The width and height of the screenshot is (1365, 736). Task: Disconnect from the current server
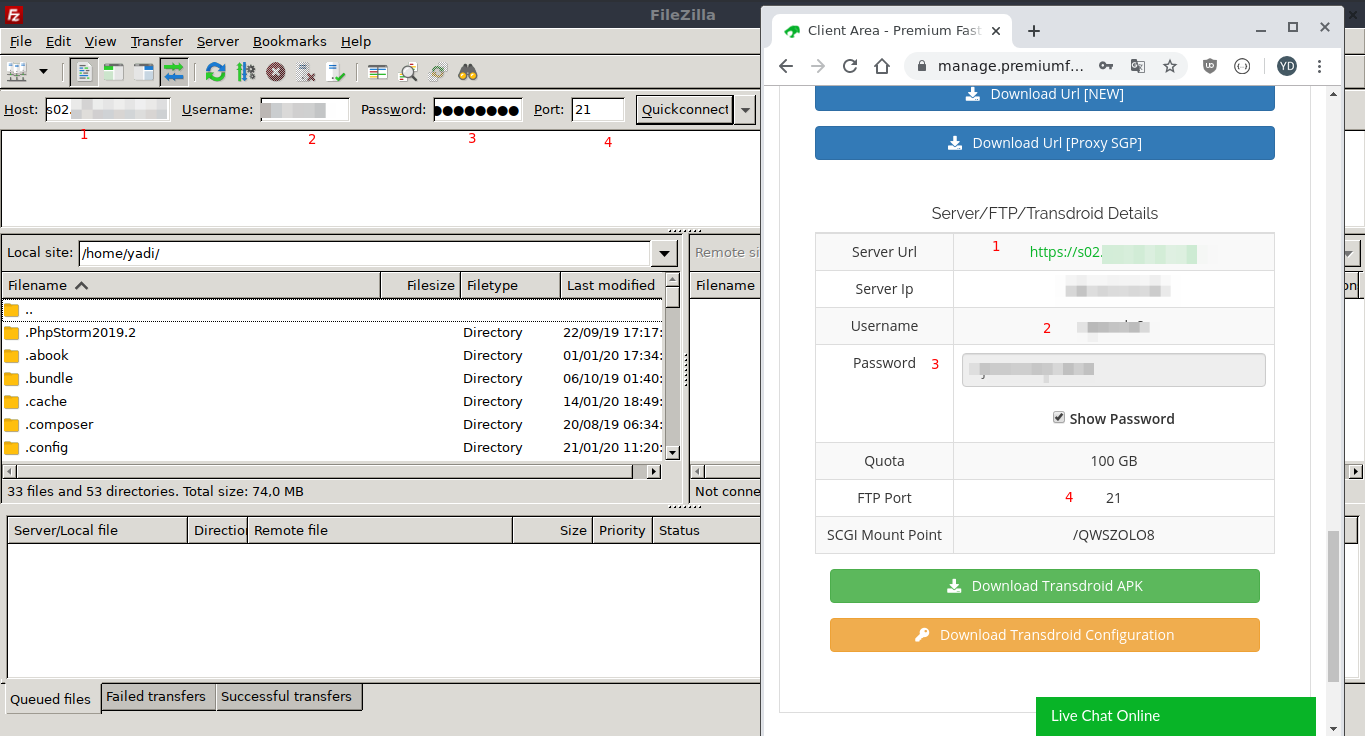click(x=306, y=72)
